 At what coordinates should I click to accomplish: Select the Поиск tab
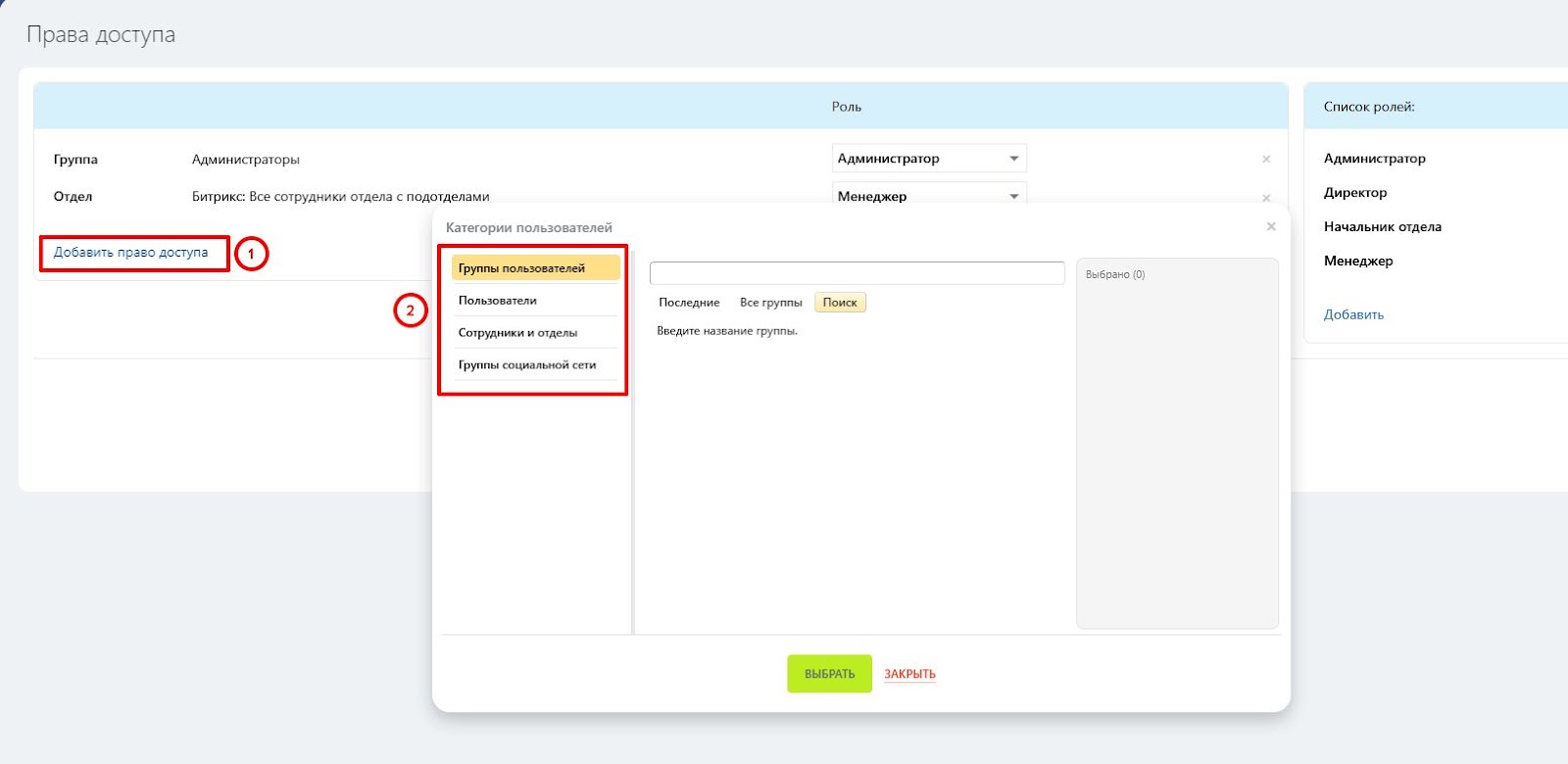pyautogui.click(x=840, y=303)
